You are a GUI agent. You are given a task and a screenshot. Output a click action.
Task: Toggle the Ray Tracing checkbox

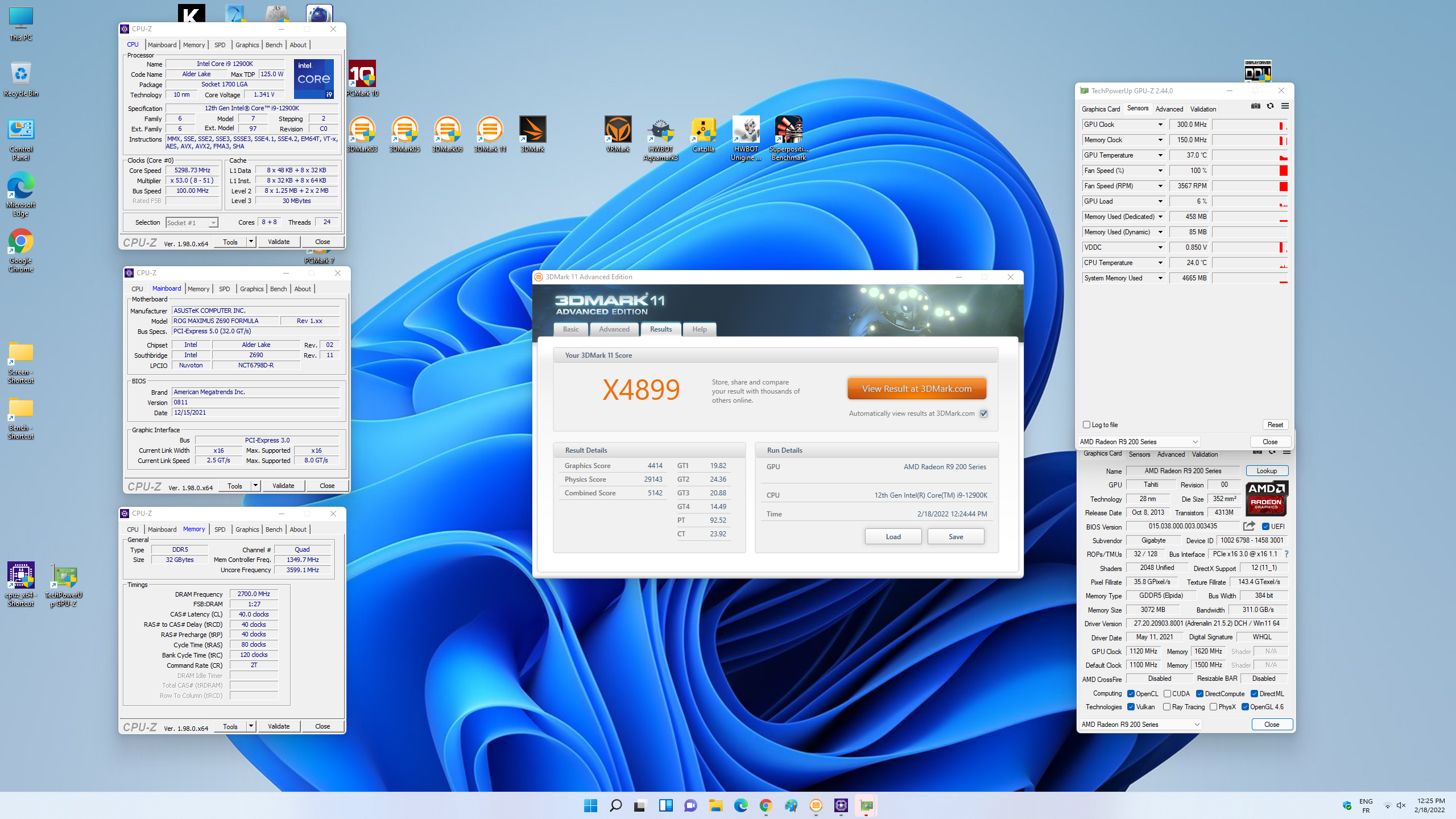click(1167, 707)
